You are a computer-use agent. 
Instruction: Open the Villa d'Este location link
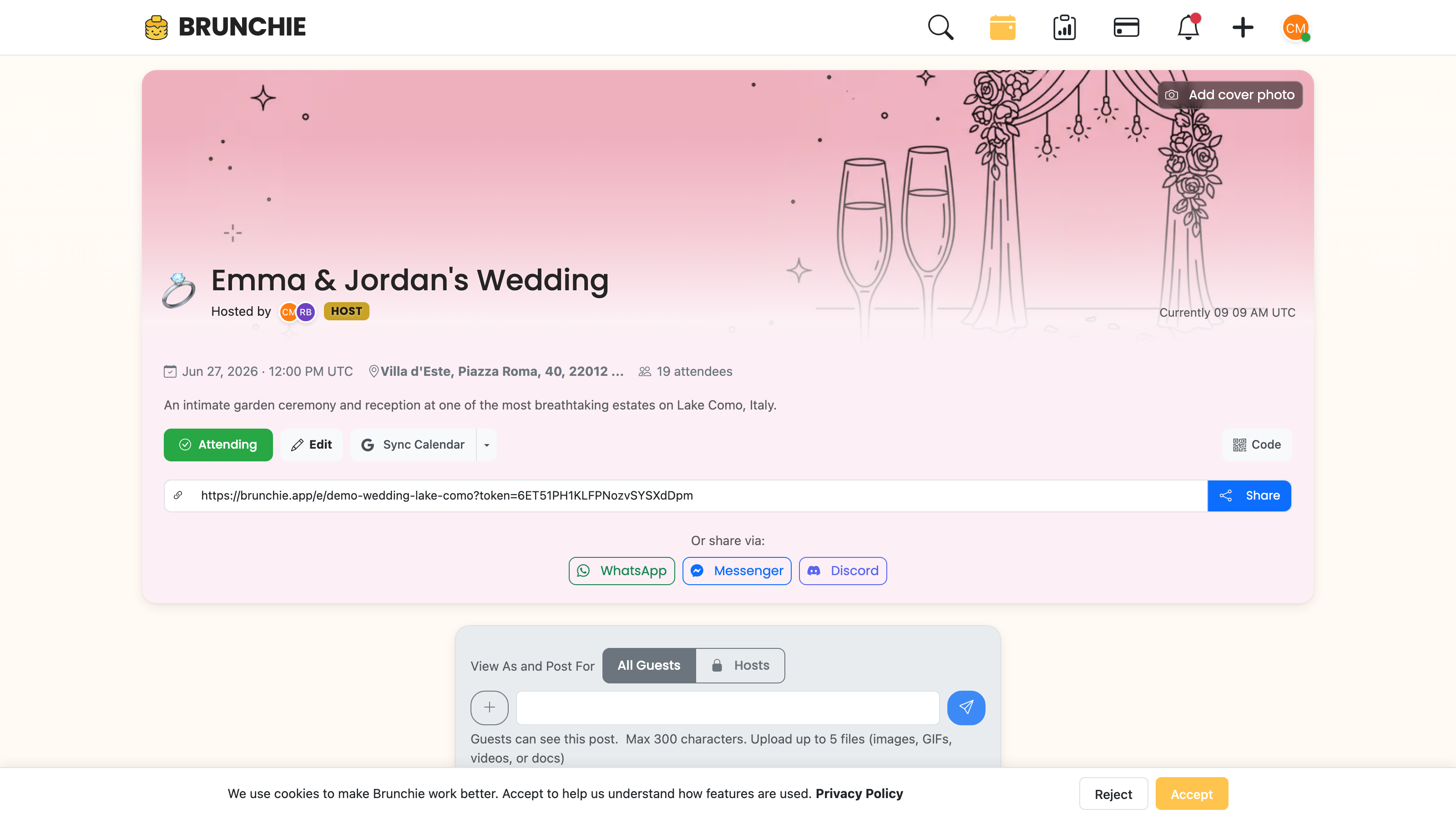coord(502,371)
